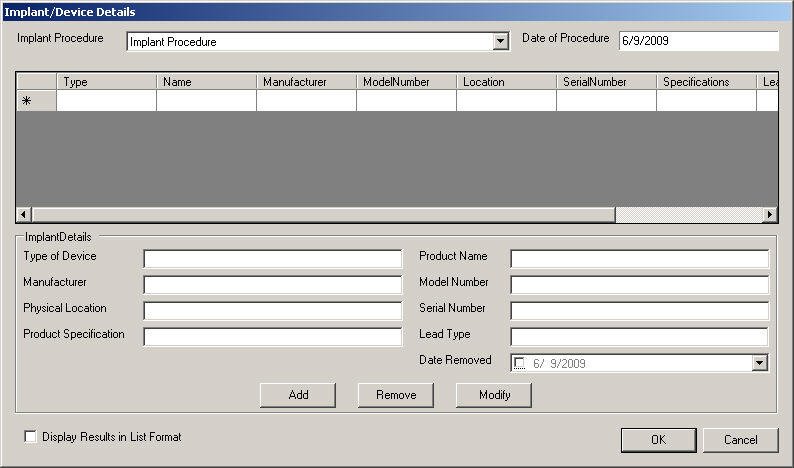Click the Add button
Image resolution: width=794 pixels, height=468 pixels.
(x=298, y=395)
